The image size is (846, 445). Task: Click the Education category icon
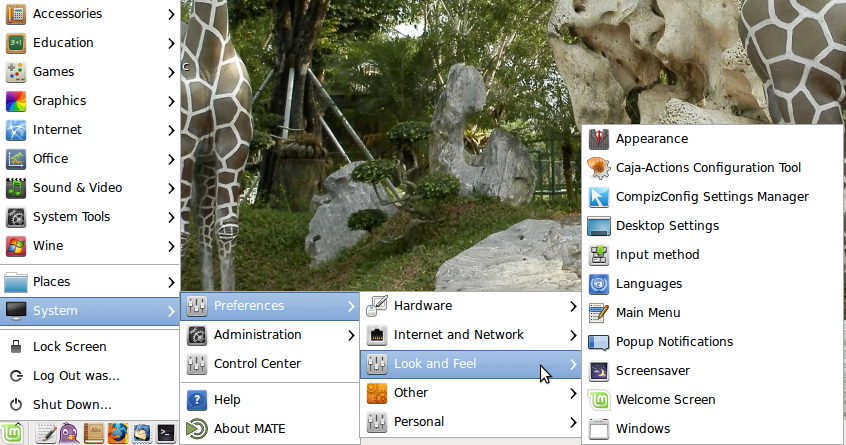pyautogui.click(x=16, y=43)
